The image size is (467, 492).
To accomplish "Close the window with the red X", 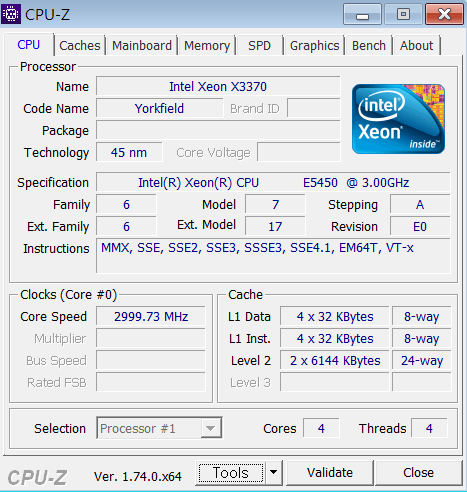I will point(444,14).
